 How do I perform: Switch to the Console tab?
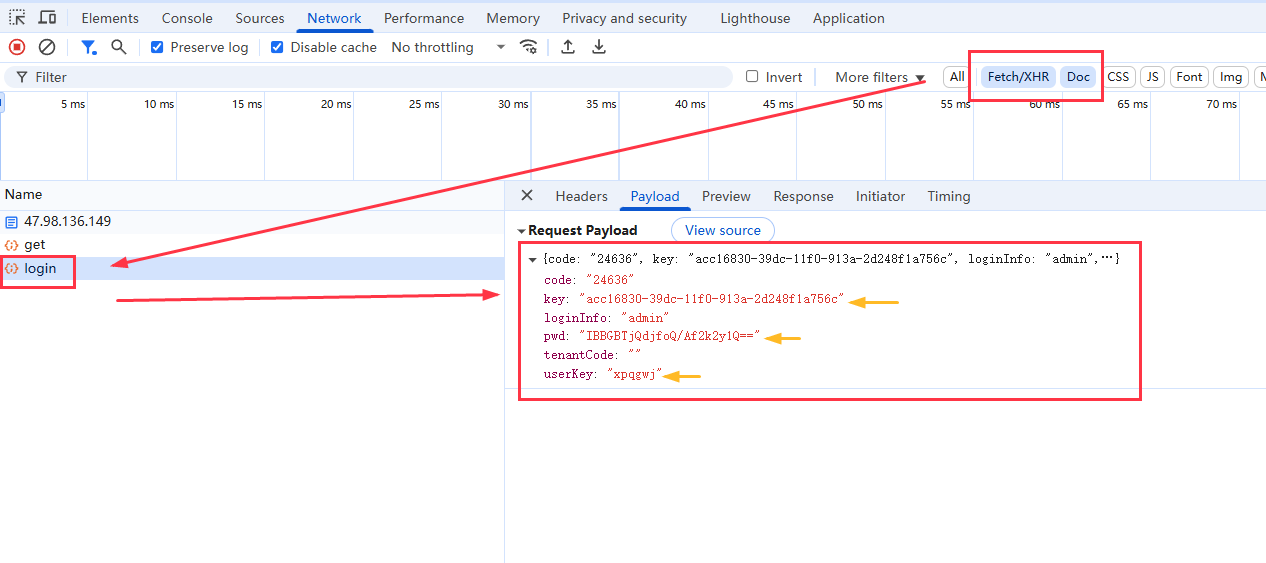click(187, 18)
